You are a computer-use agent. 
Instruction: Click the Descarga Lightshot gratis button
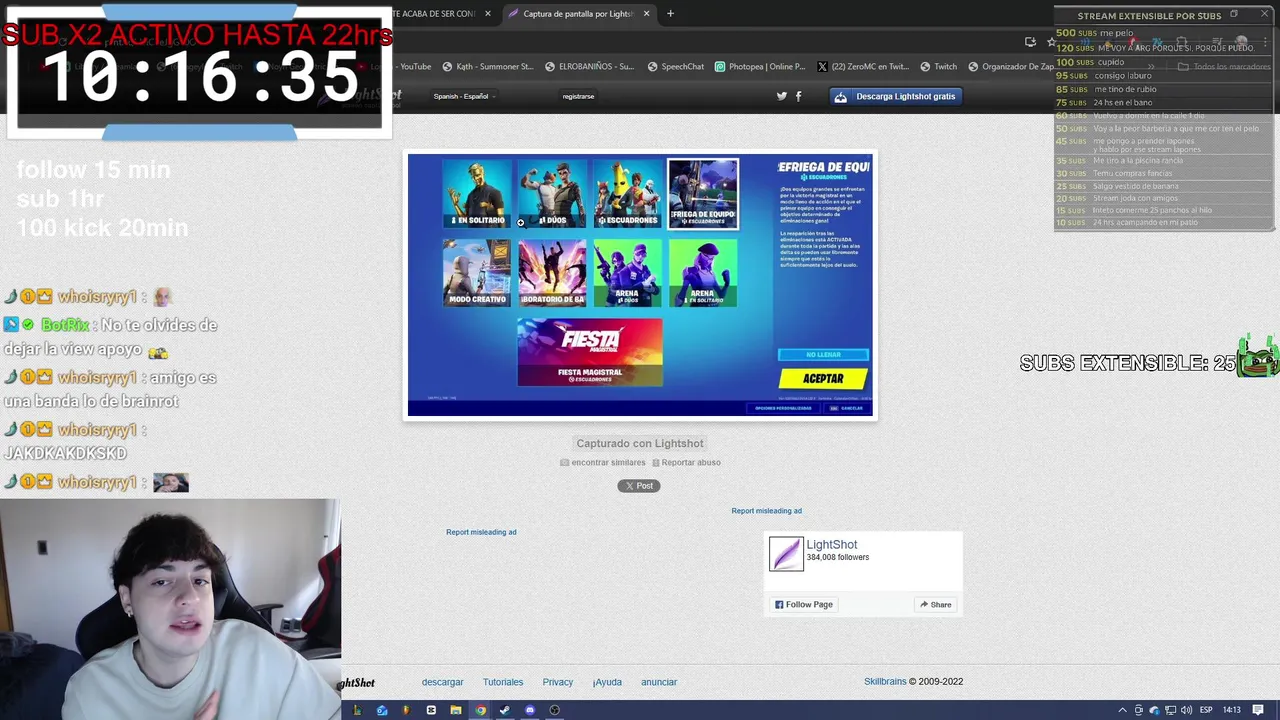tap(895, 96)
